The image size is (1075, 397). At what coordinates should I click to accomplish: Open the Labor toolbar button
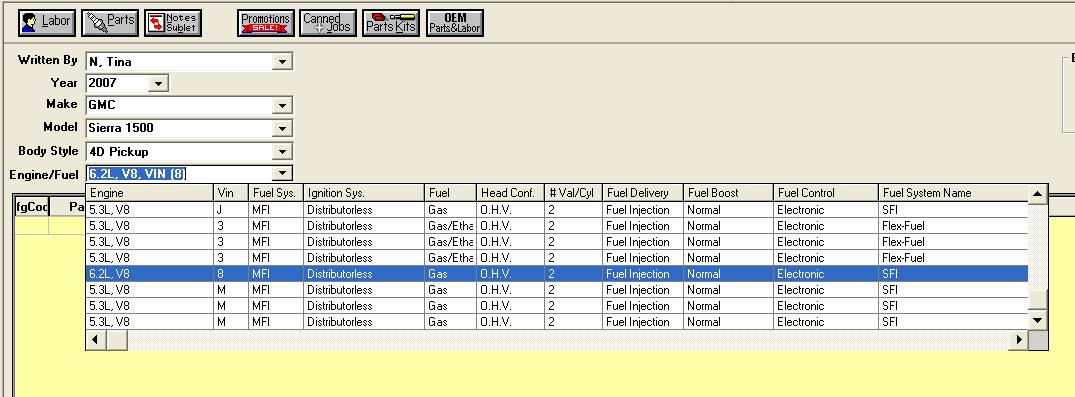46,23
